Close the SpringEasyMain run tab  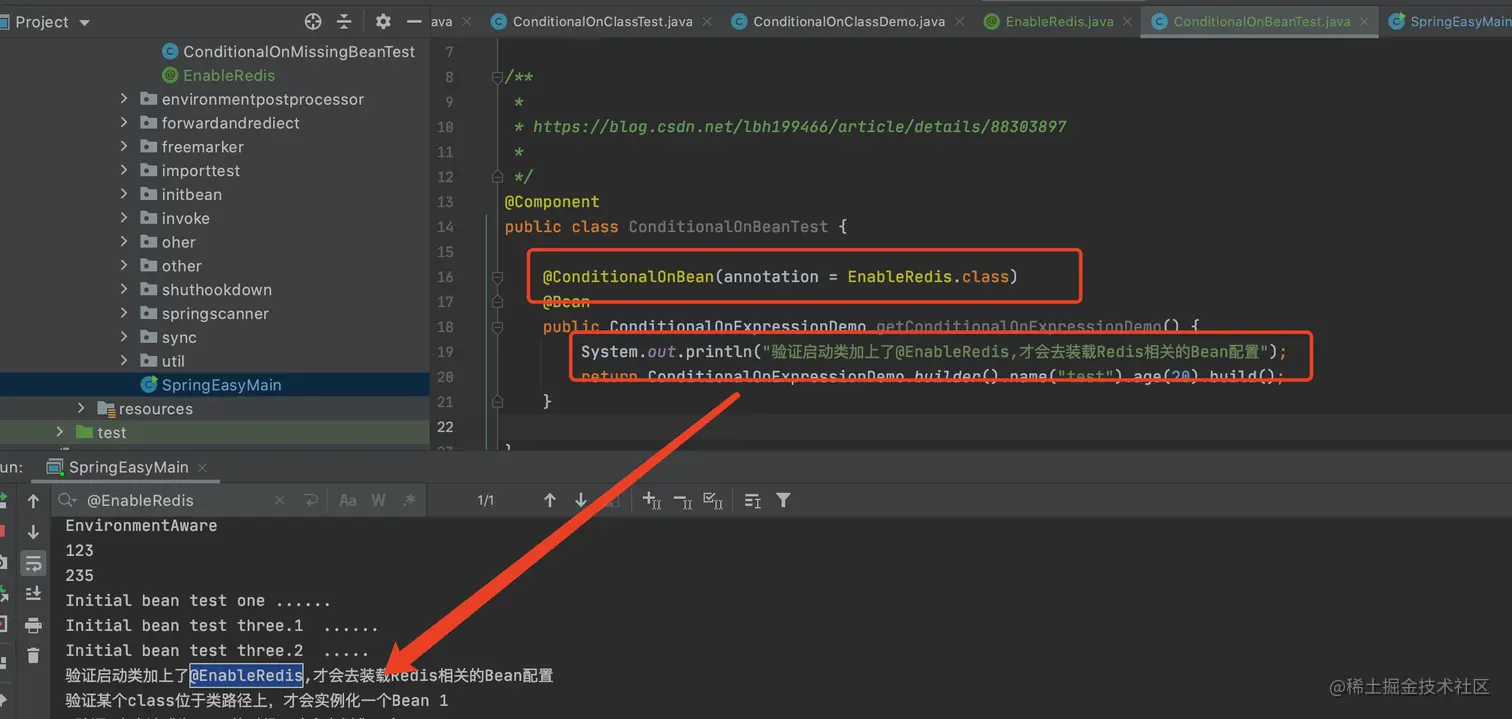pos(203,467)
